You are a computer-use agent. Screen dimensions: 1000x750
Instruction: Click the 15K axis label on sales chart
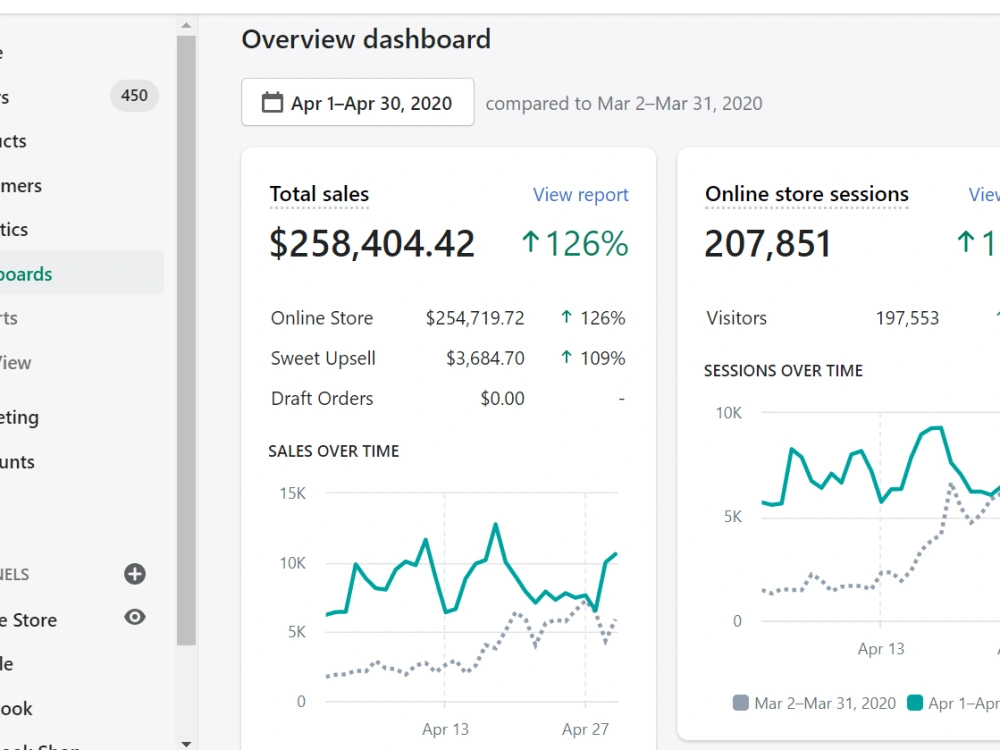pyautogui.click(x=293, y=493)
